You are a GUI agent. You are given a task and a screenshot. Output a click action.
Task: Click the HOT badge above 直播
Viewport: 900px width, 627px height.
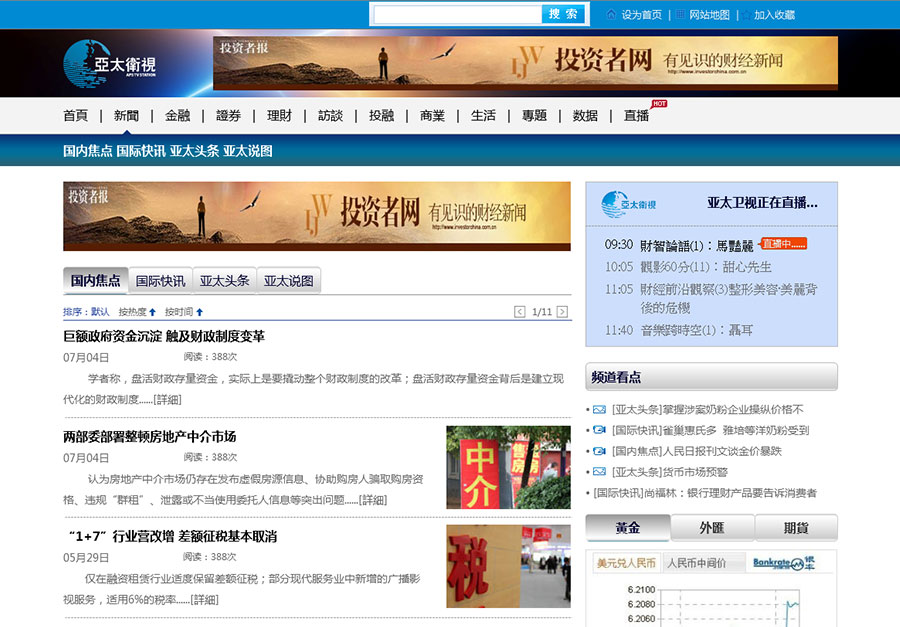tap(659, 103)
